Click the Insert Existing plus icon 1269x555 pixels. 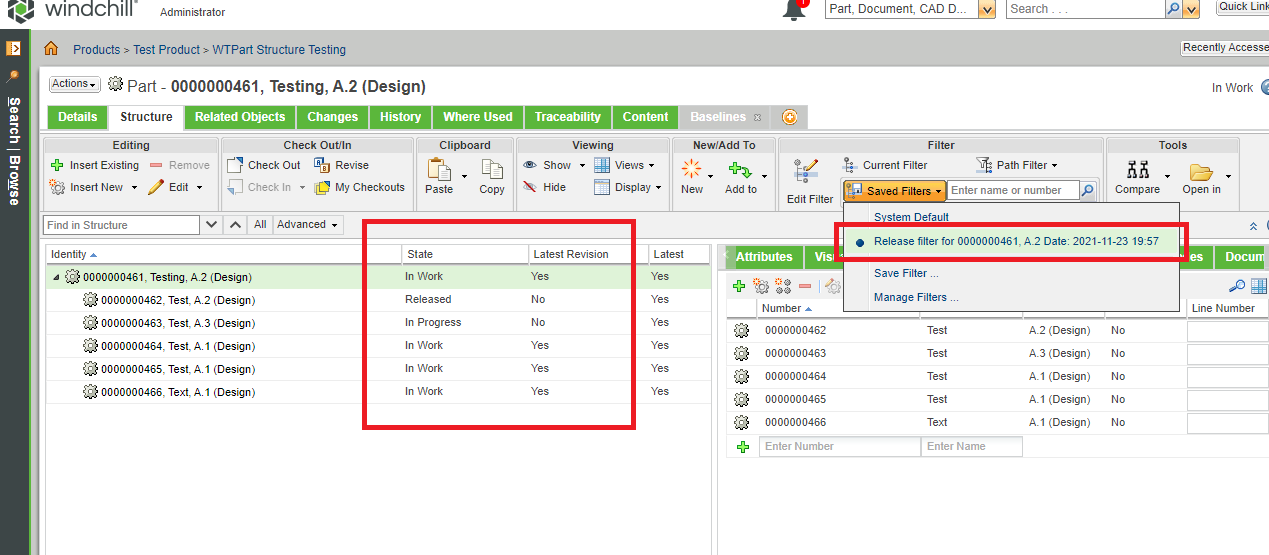tap(57, 165)
